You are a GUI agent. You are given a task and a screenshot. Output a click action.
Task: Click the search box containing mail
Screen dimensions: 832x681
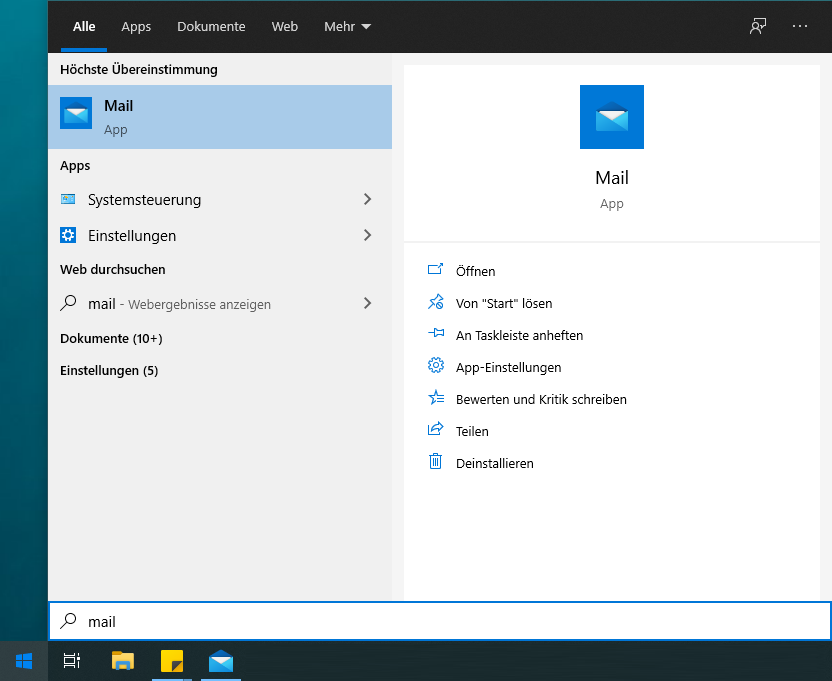[x=440, y=621]
